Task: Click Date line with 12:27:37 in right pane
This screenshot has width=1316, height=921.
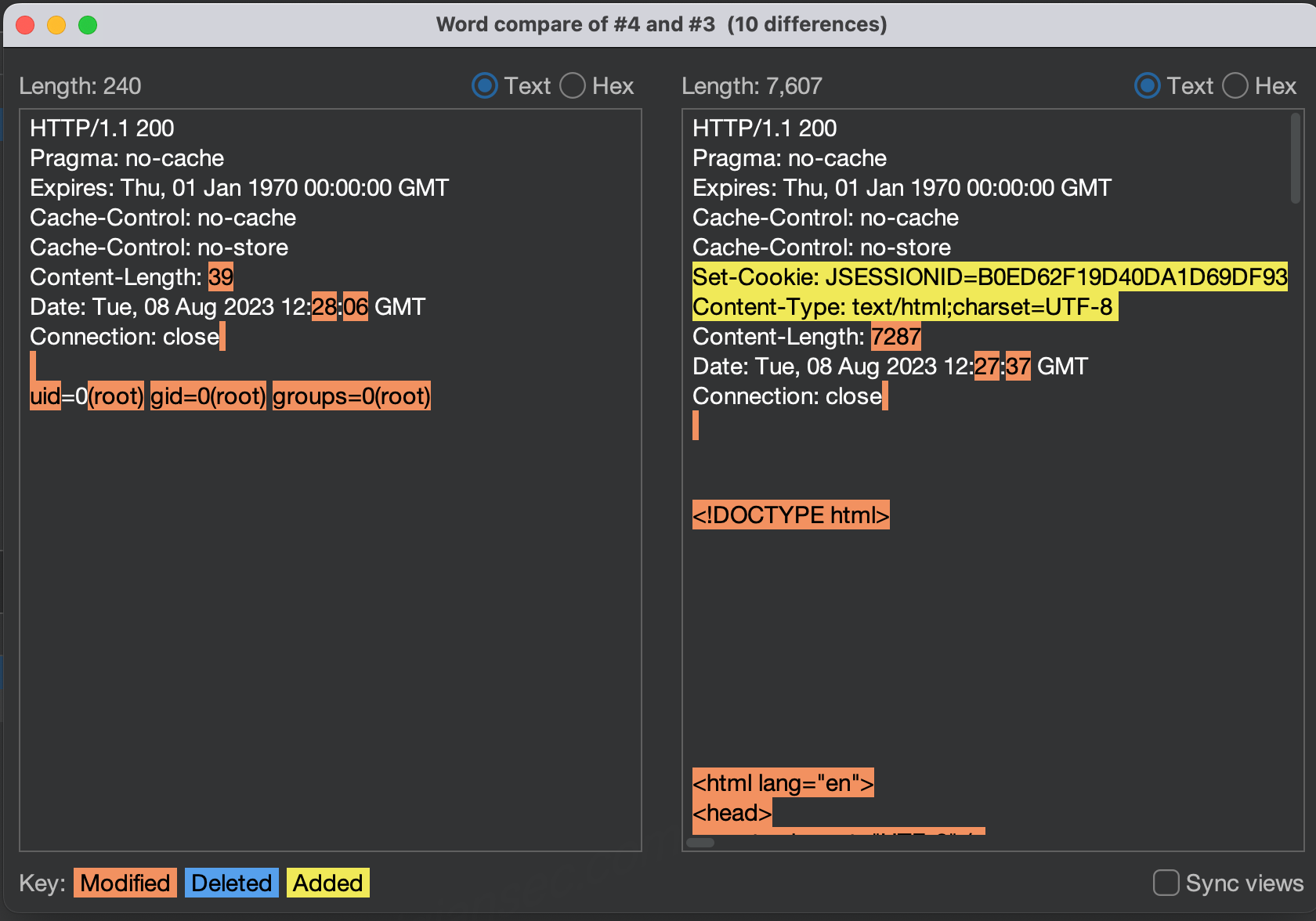Action: point(890,366)
